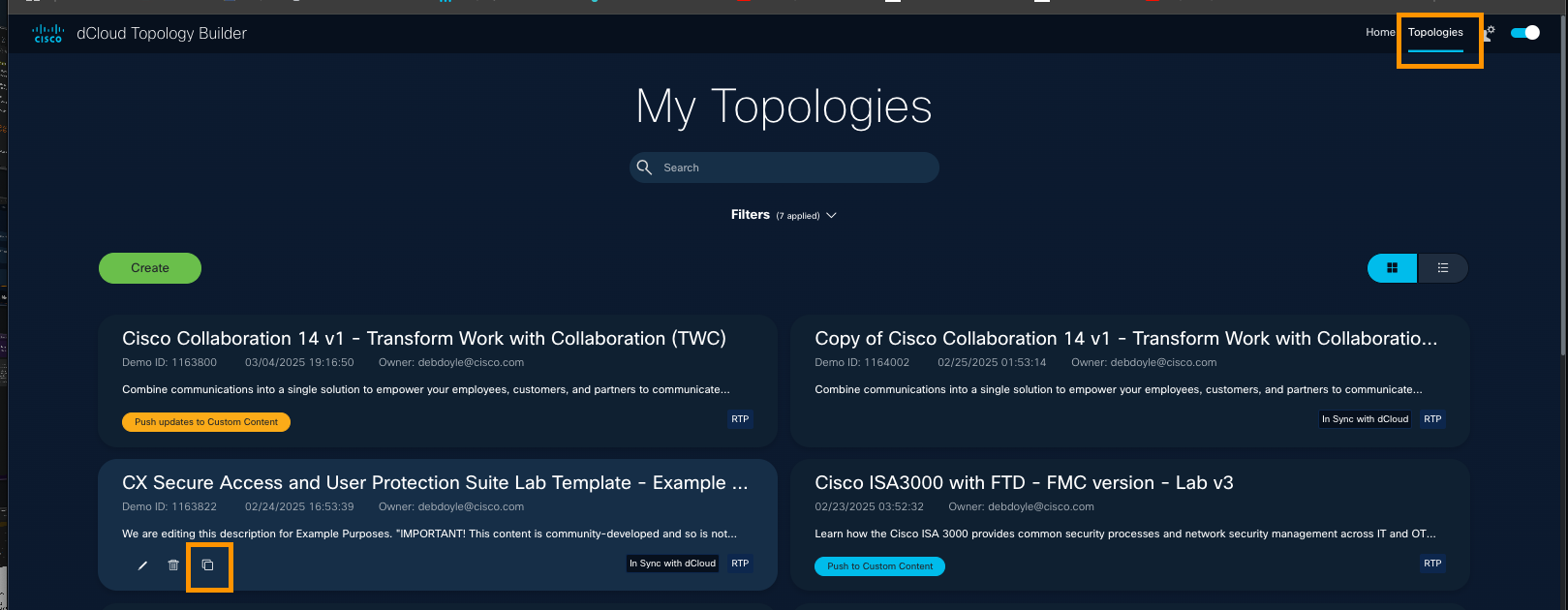
Task: Click the Cisco logo in header
Action: point(47,34)
